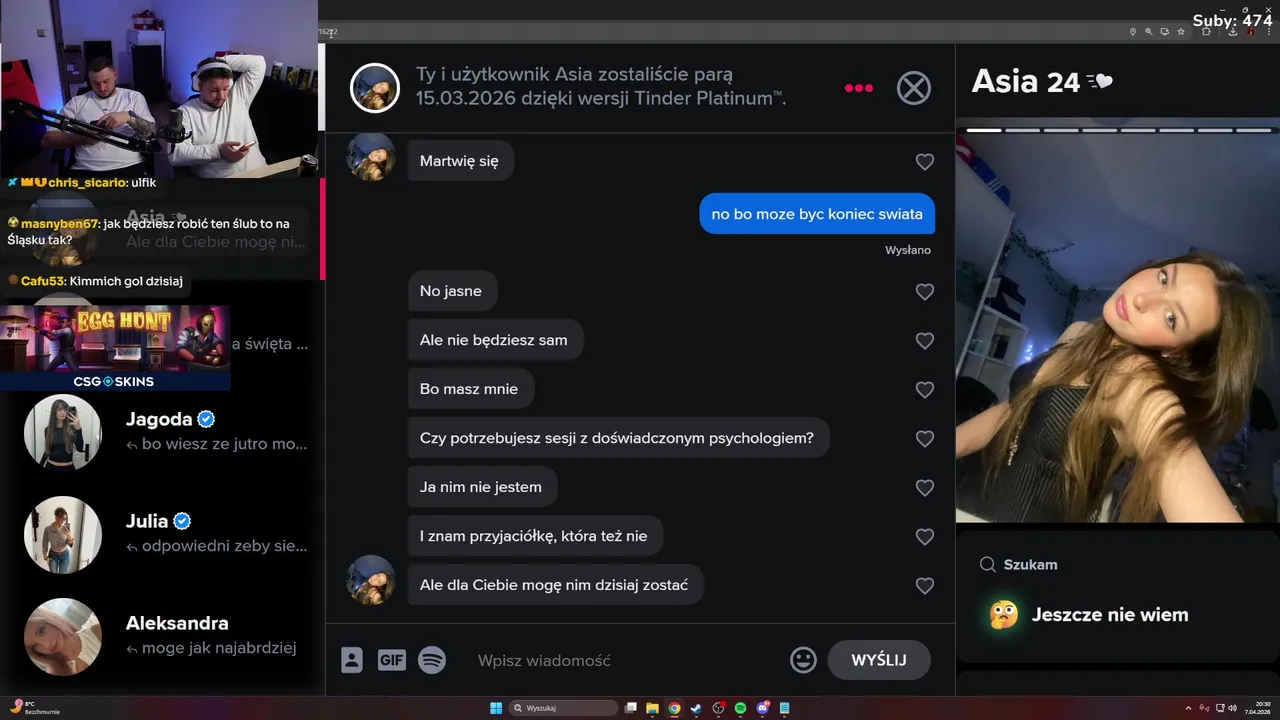
Task: Click Asia's profile photo to advance
Action: coord(1118,328)
